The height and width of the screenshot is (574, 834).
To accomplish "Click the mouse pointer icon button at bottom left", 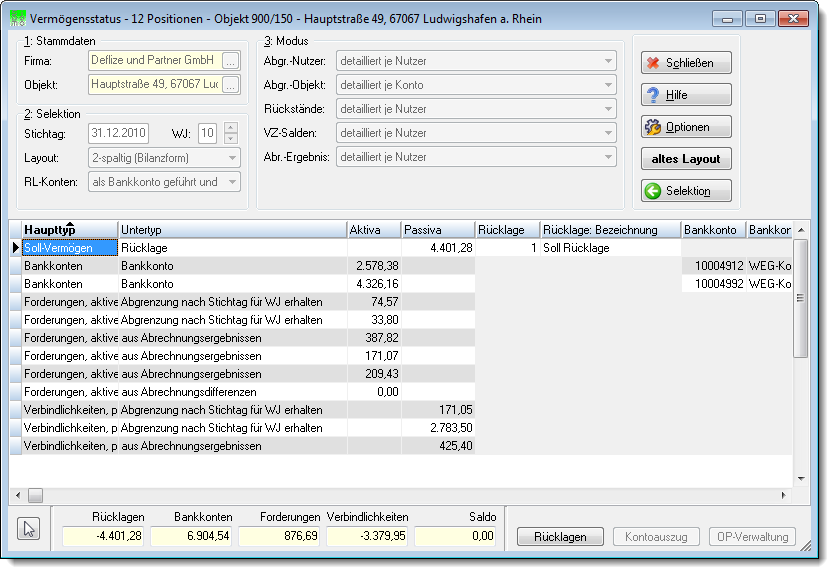I will [x=29, y=528].
